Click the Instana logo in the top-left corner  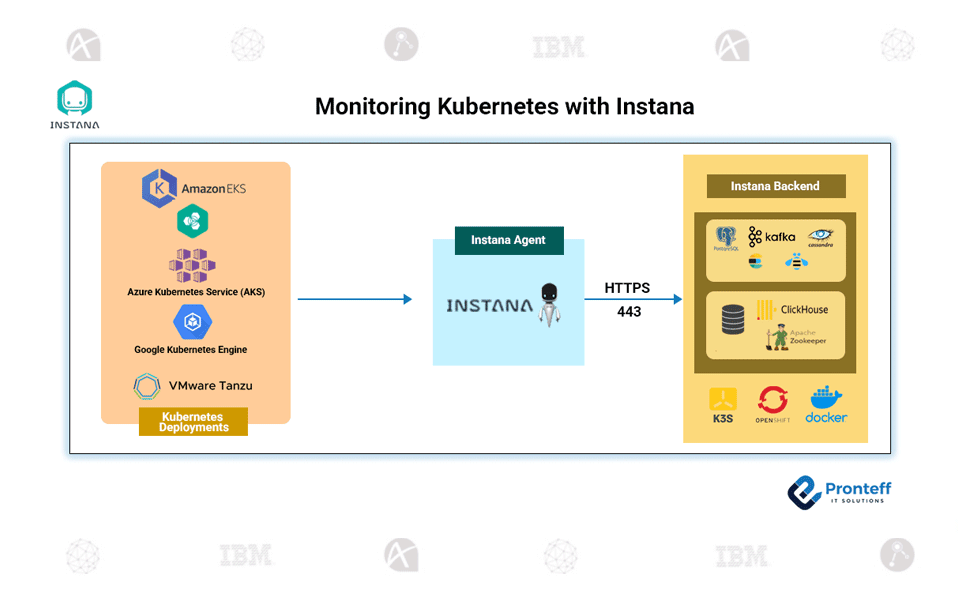click(74, 100)
